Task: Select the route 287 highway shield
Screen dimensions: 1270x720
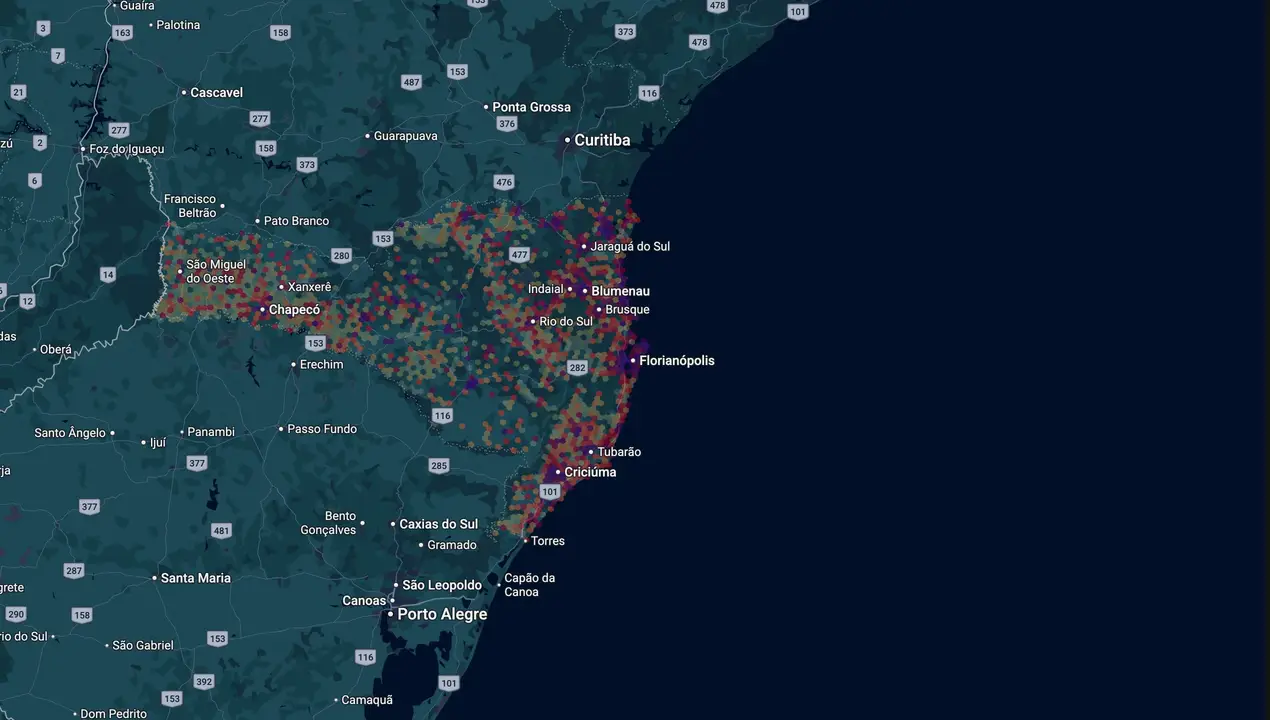Action: pos(74,571)
